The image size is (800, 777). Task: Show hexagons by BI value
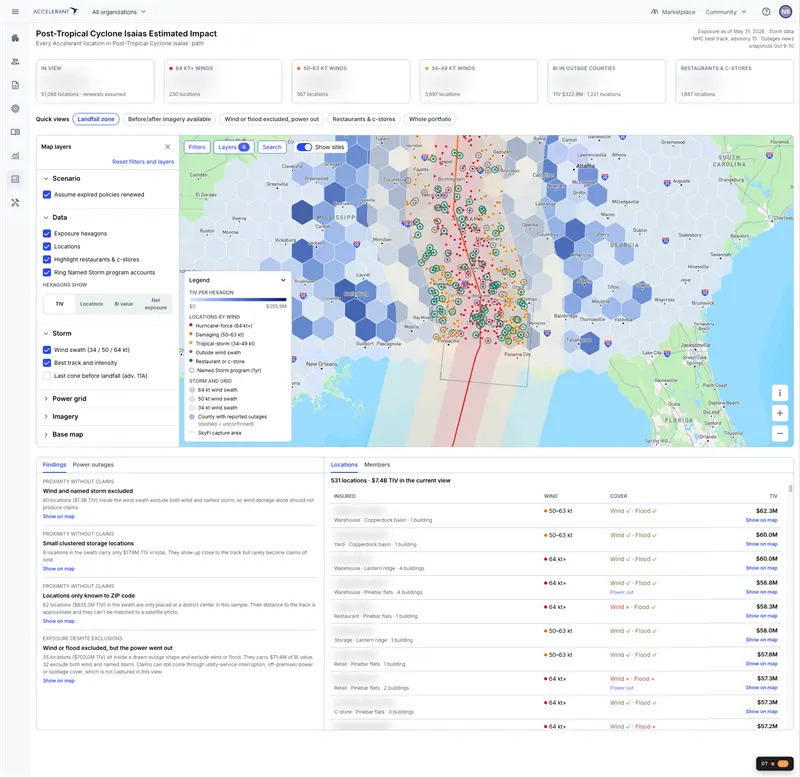(123, 304)
